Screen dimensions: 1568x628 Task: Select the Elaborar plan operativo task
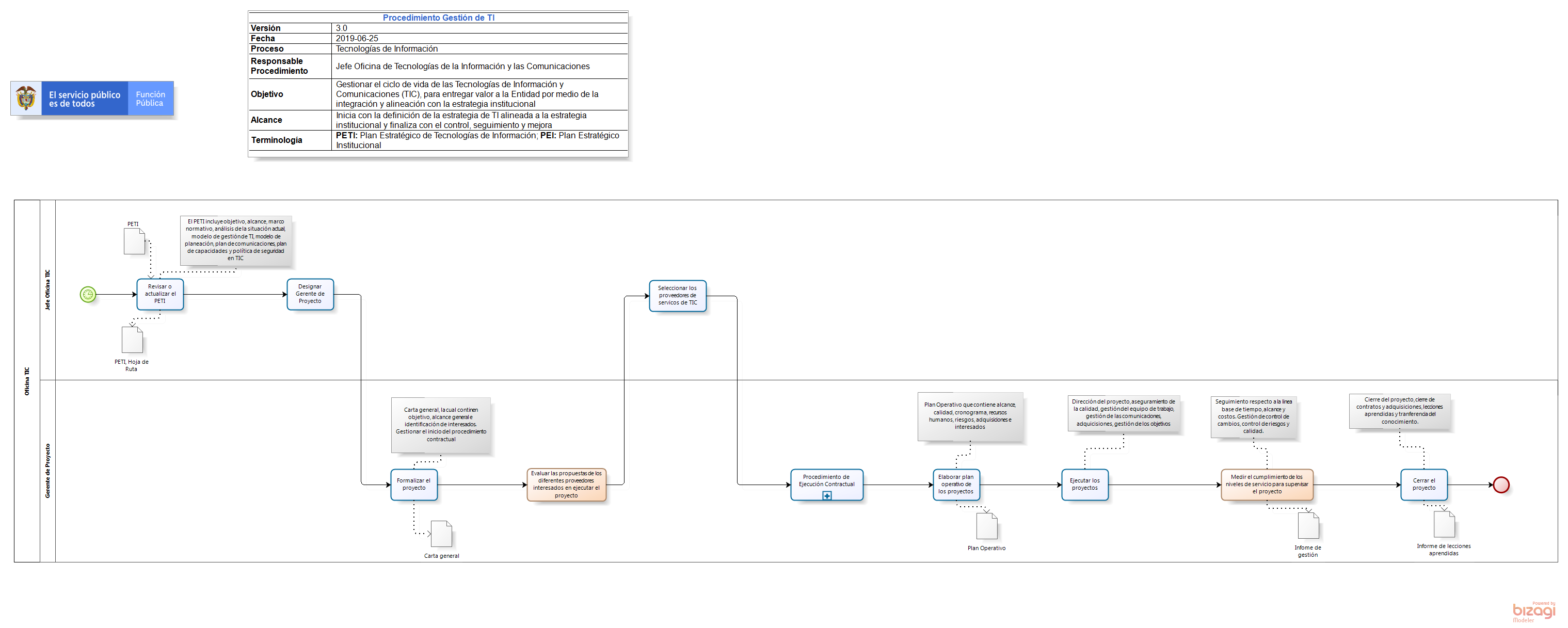coord(956,485)
